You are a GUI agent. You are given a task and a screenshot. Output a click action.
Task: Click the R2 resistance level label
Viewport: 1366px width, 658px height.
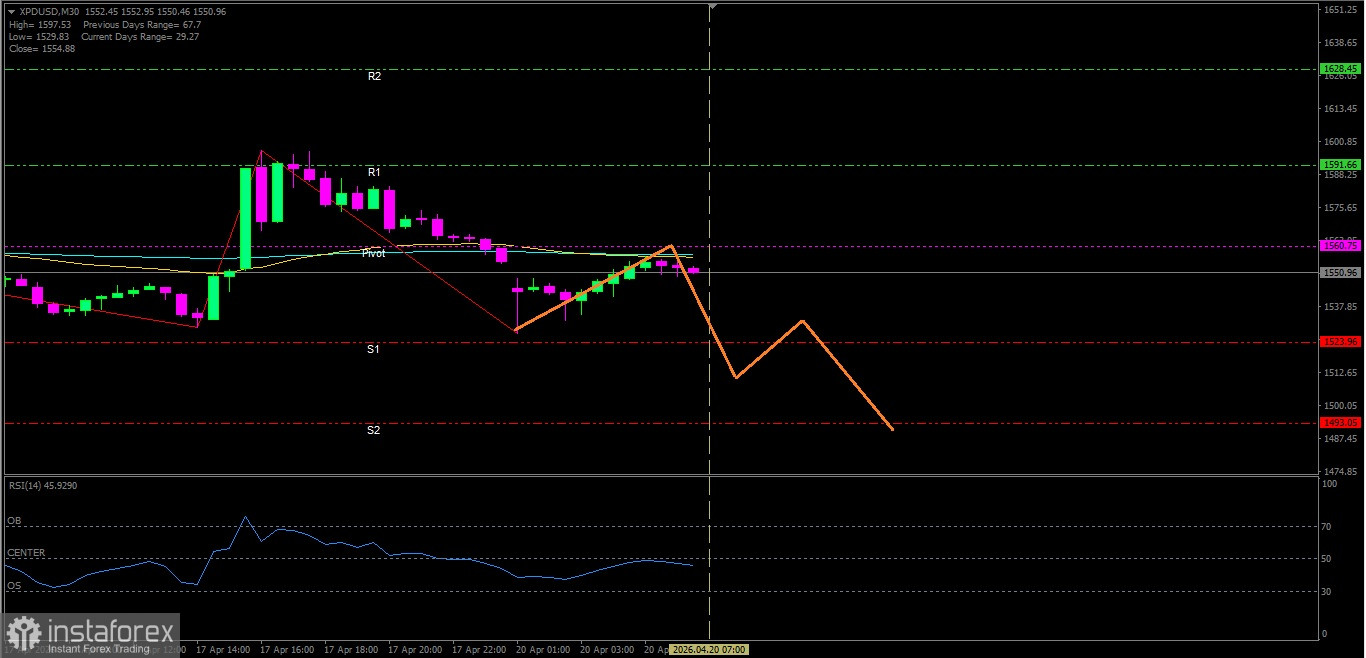click(x=374, y=76)
